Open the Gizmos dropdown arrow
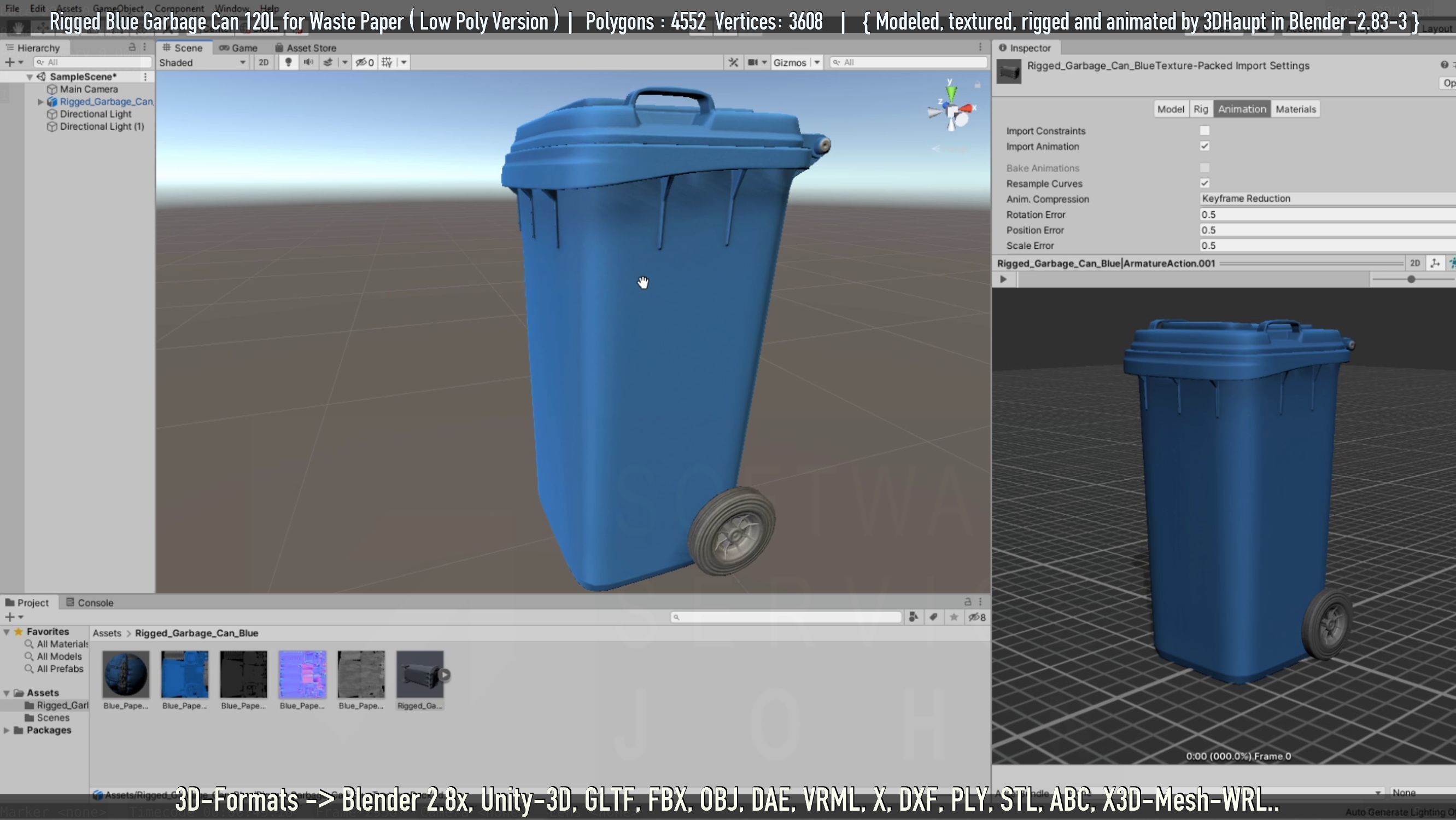Screen dimensions: 1456x820 (x=817, y=62)
